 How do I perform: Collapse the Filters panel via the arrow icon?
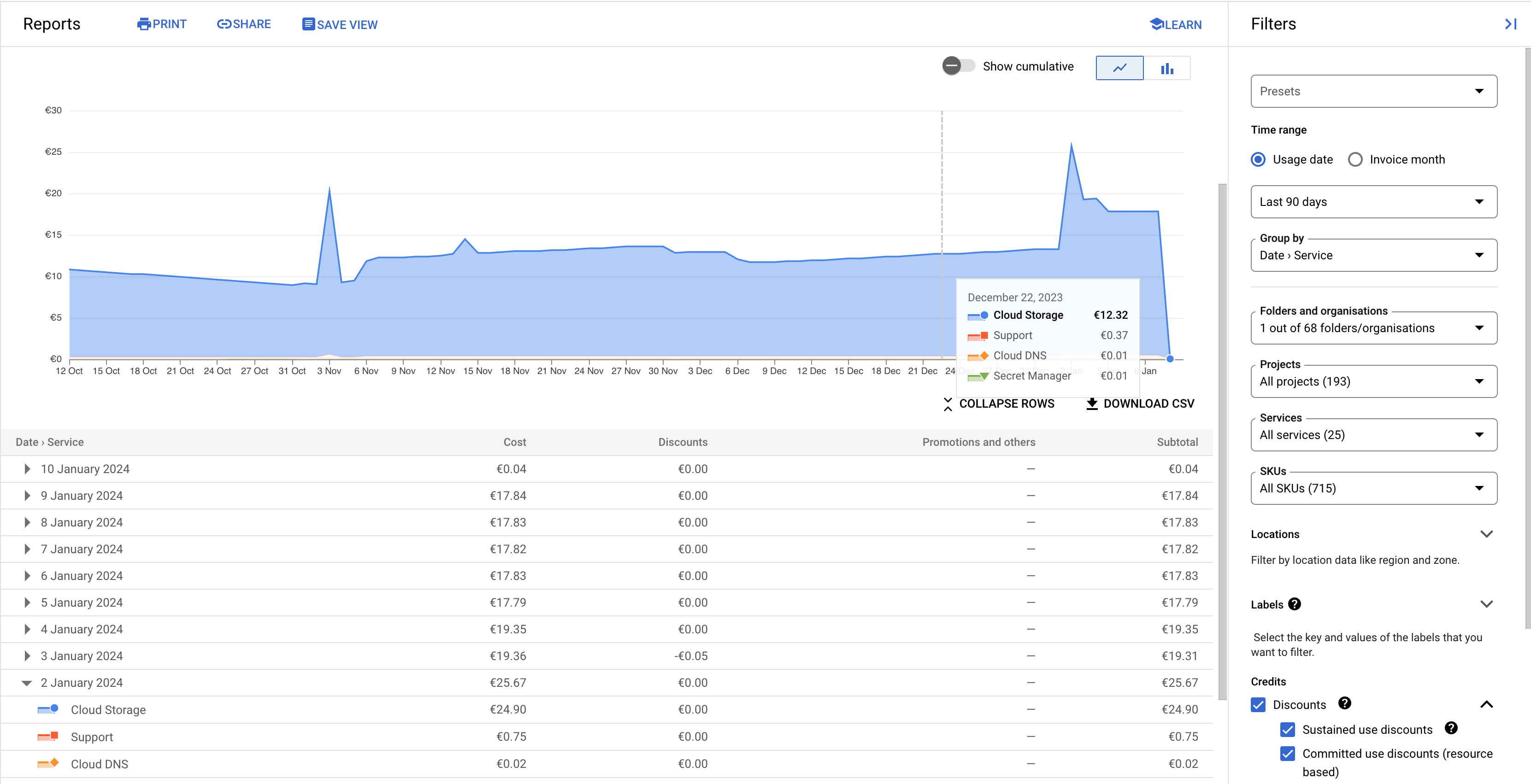[x=1510, y=24]
